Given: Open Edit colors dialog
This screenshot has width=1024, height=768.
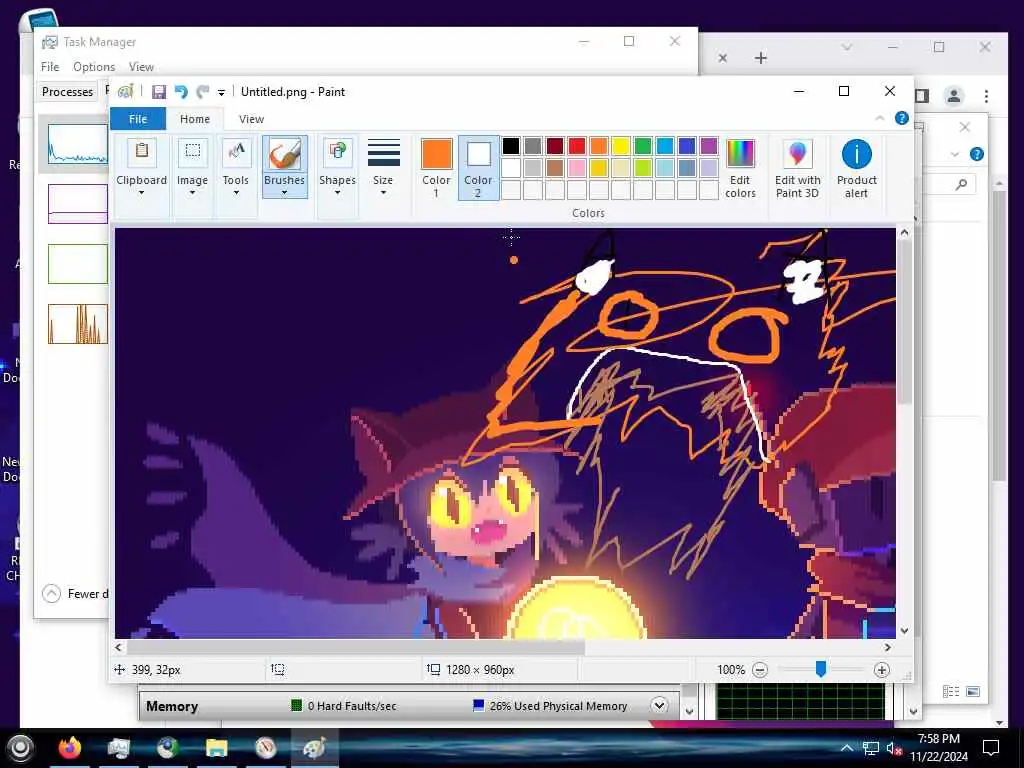Looking at the screenshot, I should 740,168.
